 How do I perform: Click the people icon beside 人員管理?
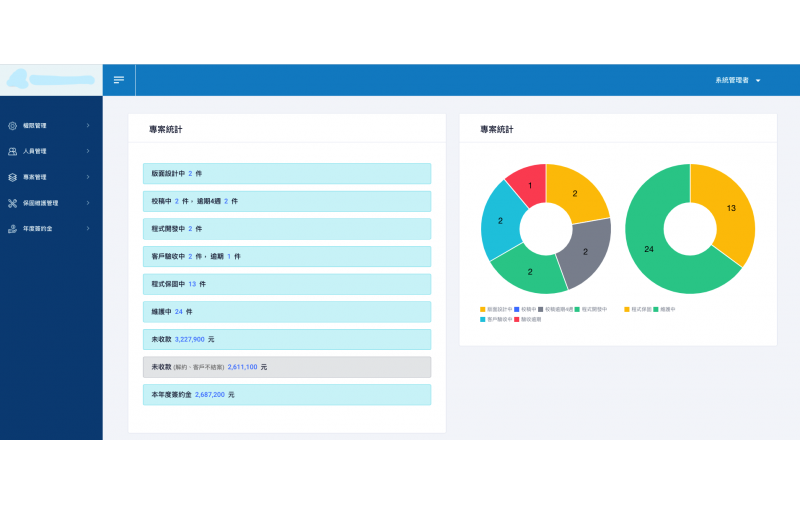[12, 152]
